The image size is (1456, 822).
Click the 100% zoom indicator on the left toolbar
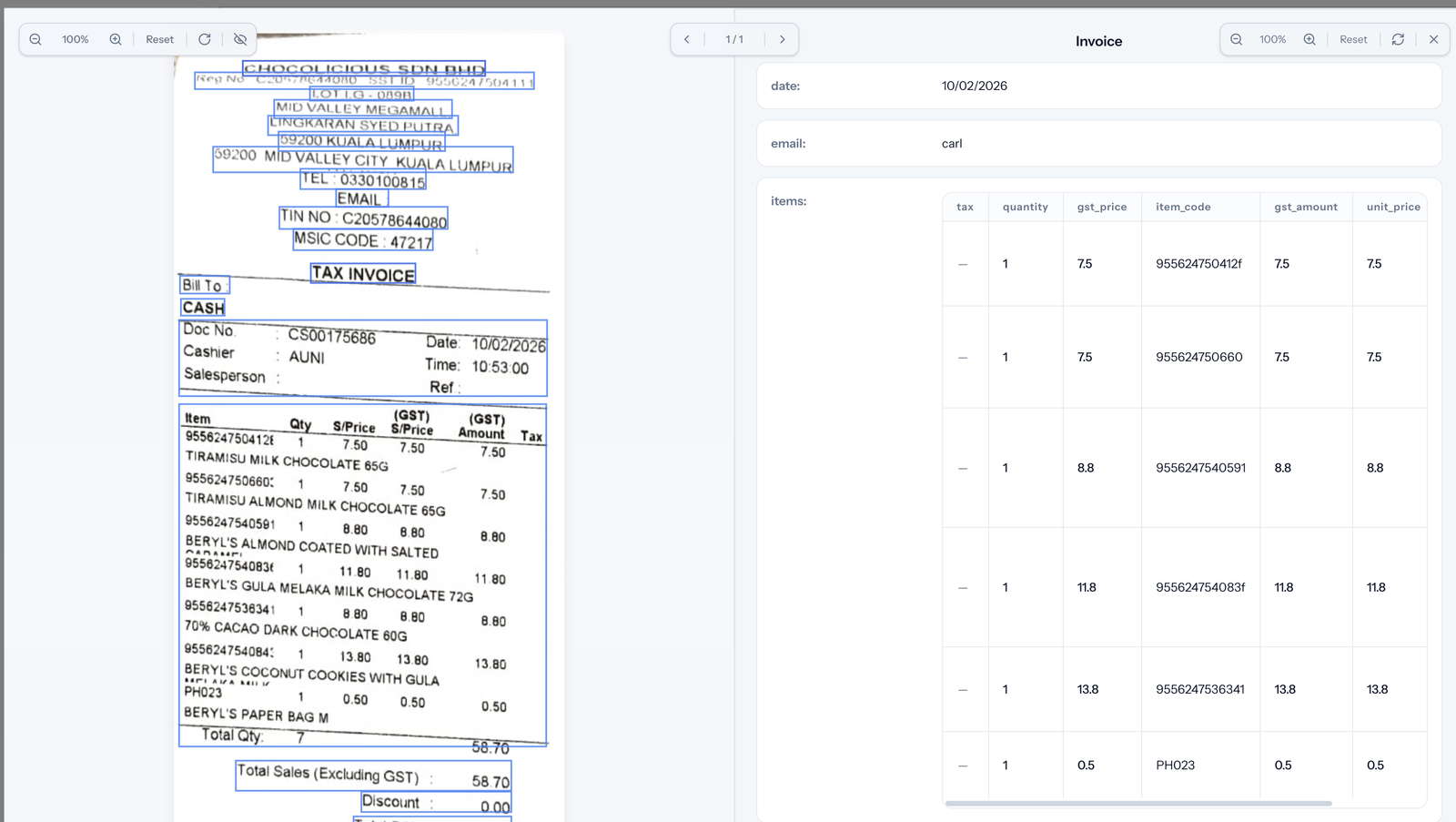coord(76,39)
